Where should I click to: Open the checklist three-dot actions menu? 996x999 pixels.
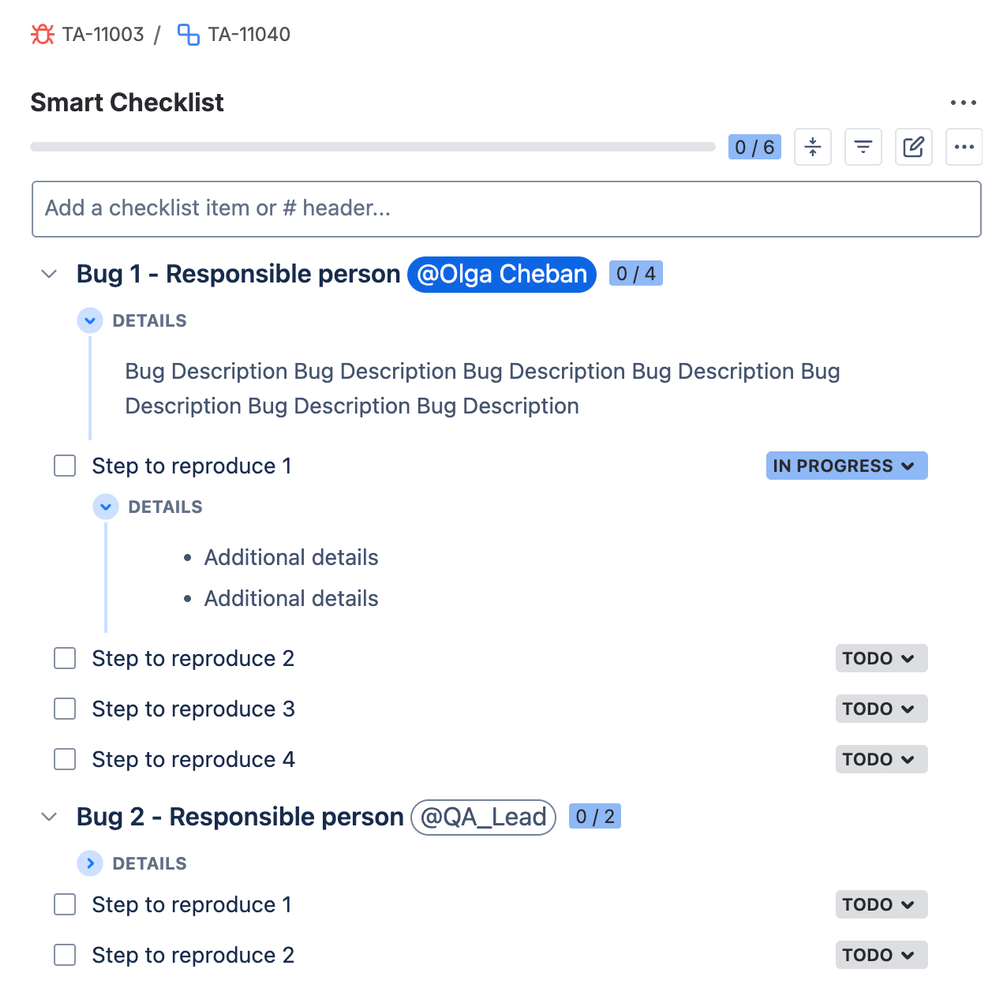click(963, 146)
